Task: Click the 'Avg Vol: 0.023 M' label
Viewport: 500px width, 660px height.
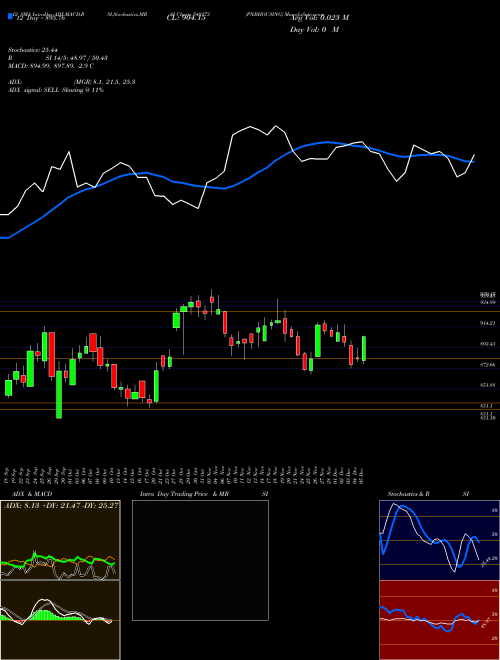Action: tap(319, 17)
